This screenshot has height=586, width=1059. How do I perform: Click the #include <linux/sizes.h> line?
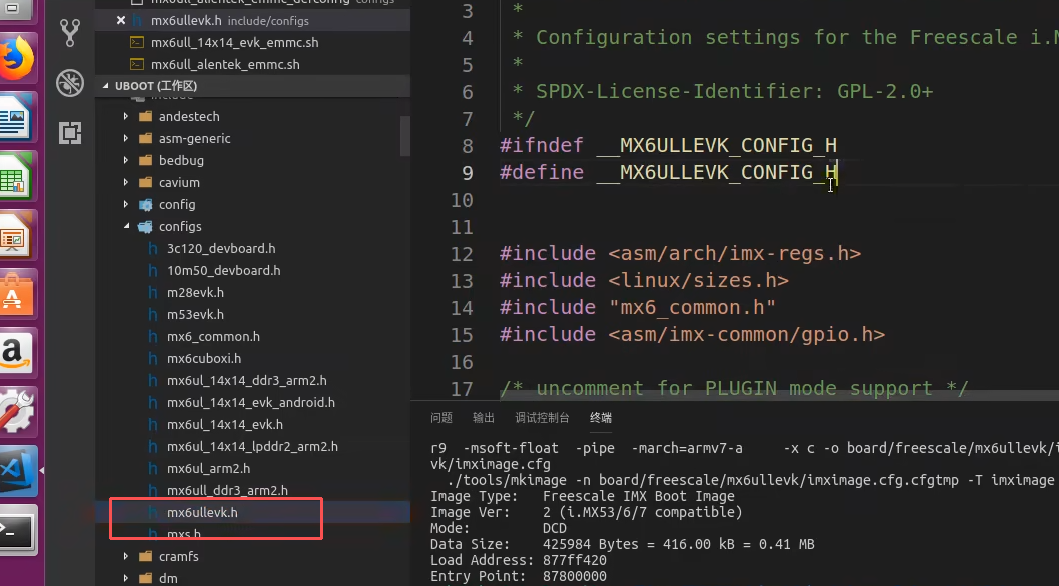click(x=644, y=280)
